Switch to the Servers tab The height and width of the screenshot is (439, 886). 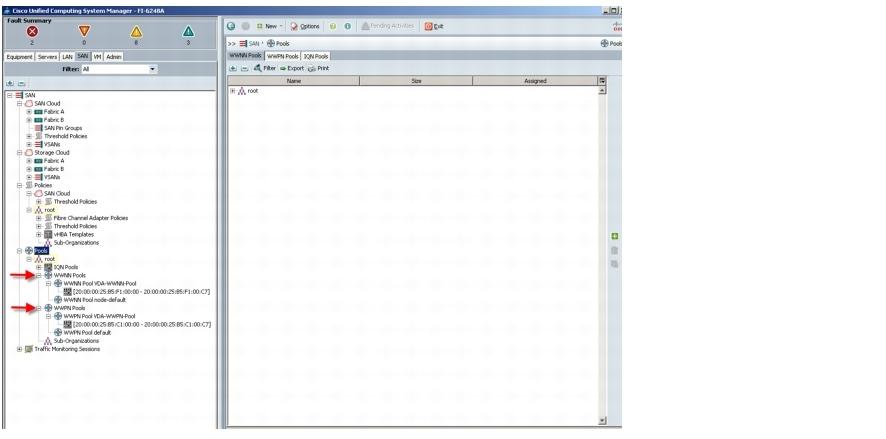[47, 57]
